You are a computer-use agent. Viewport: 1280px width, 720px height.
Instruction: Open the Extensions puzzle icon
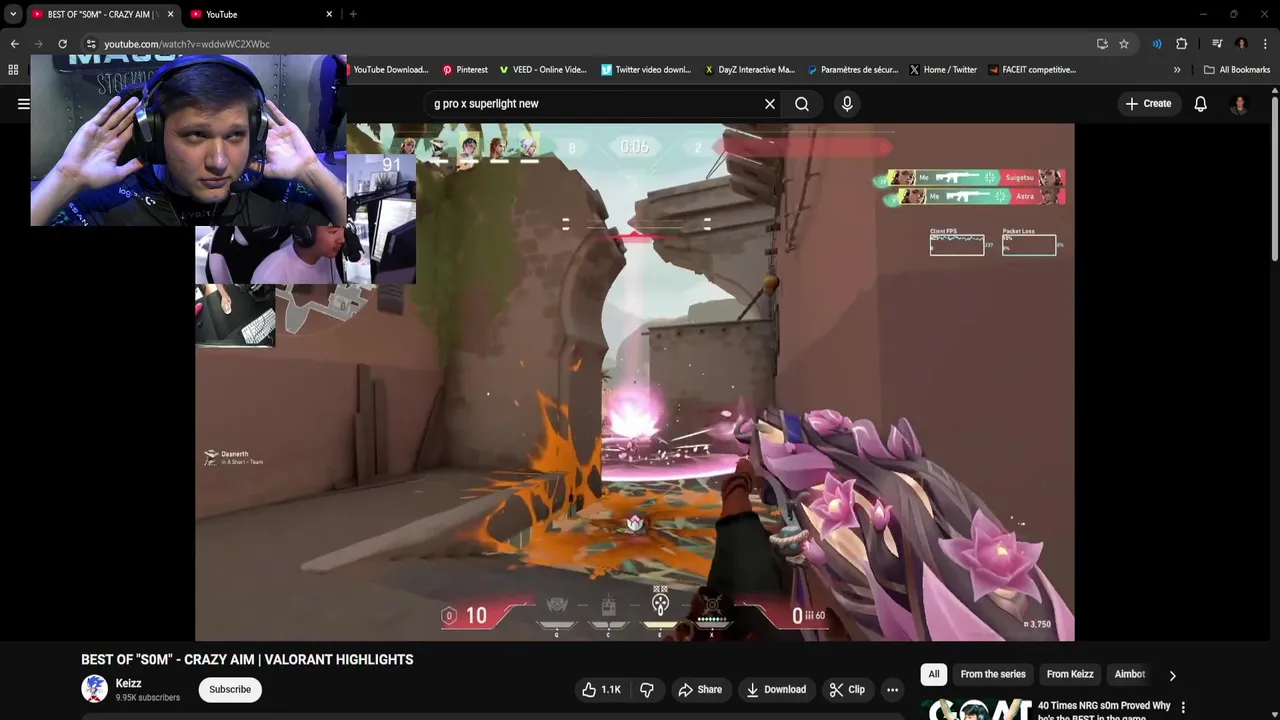click(1181, 44)
